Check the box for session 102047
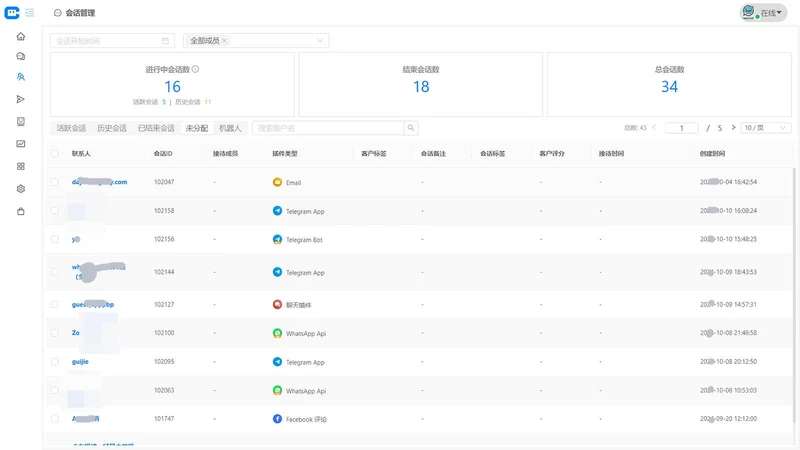Viewport: 800px width, 450px height. point(55,182)
